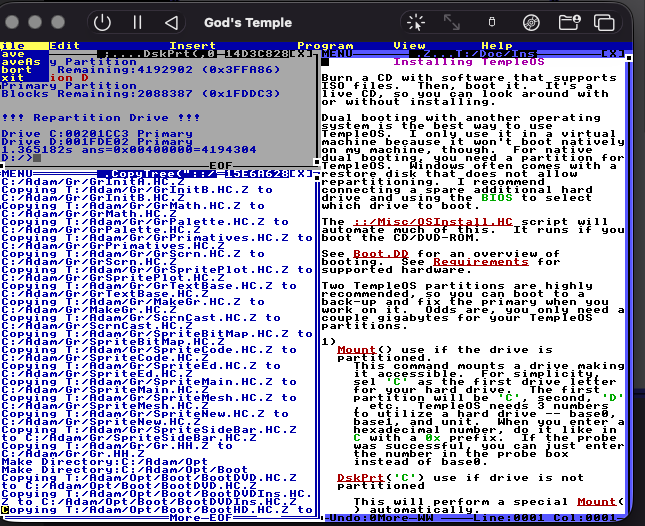
Task: Follow the Mount link after 'perform a special'
Action: [x=596, y=502]
